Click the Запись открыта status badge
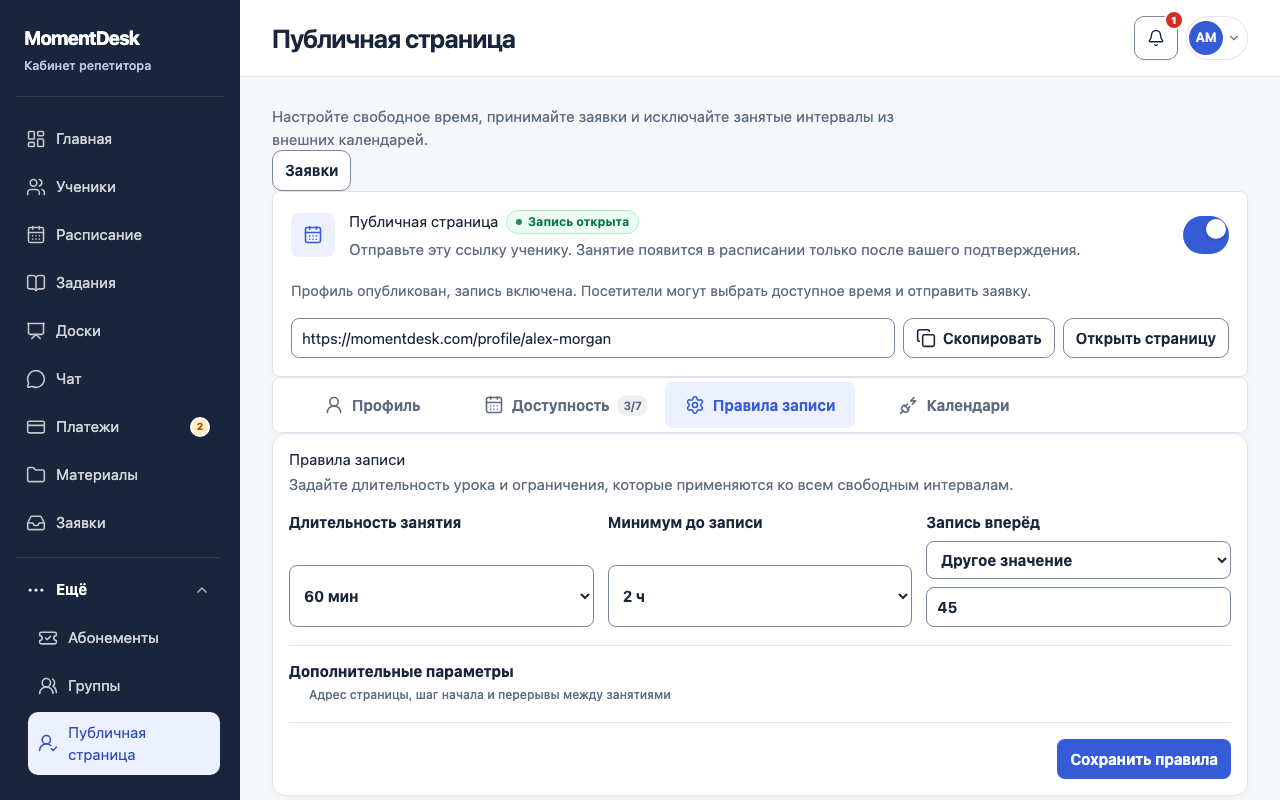 (x=572, y=222)
